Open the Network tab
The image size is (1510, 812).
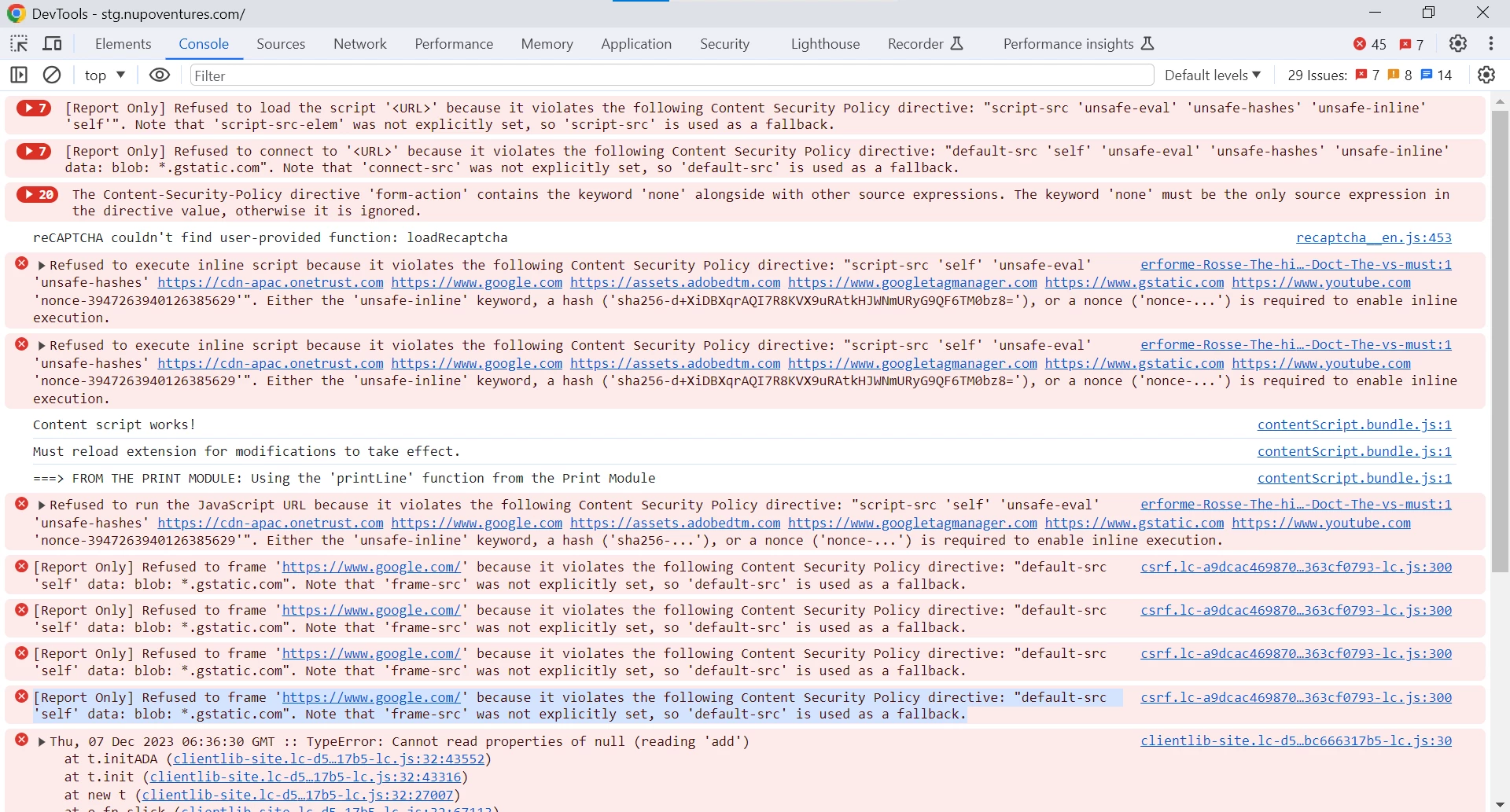[360, 44]
